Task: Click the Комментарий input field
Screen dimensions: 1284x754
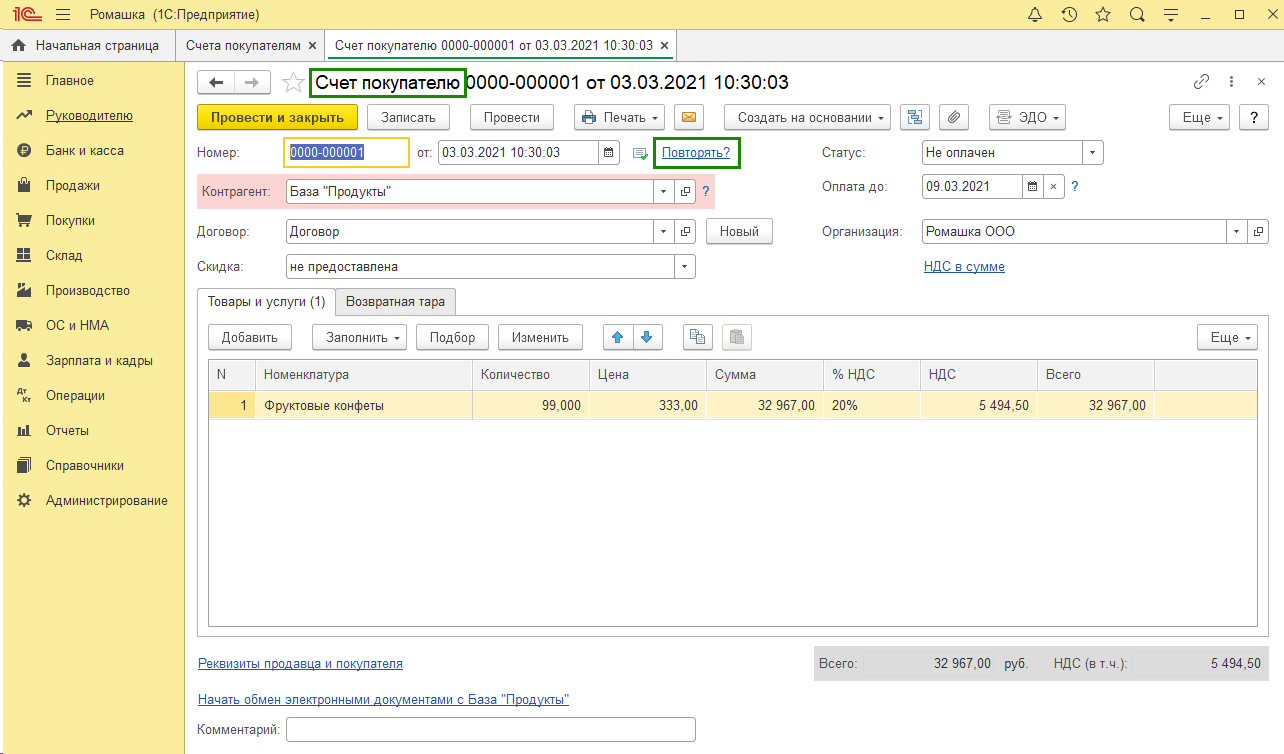Action: coord(490,730)
